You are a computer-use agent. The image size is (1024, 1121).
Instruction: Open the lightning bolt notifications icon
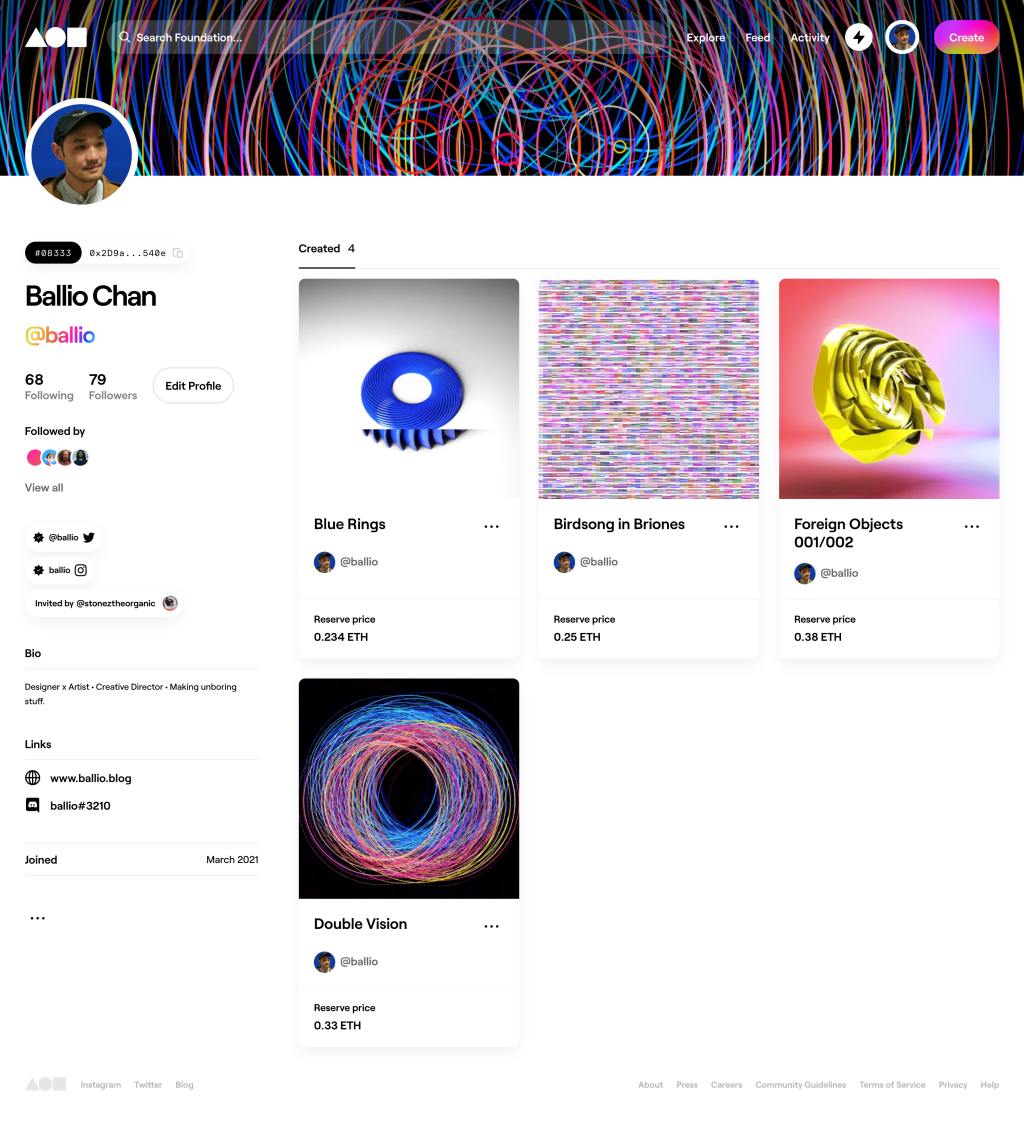858,37
